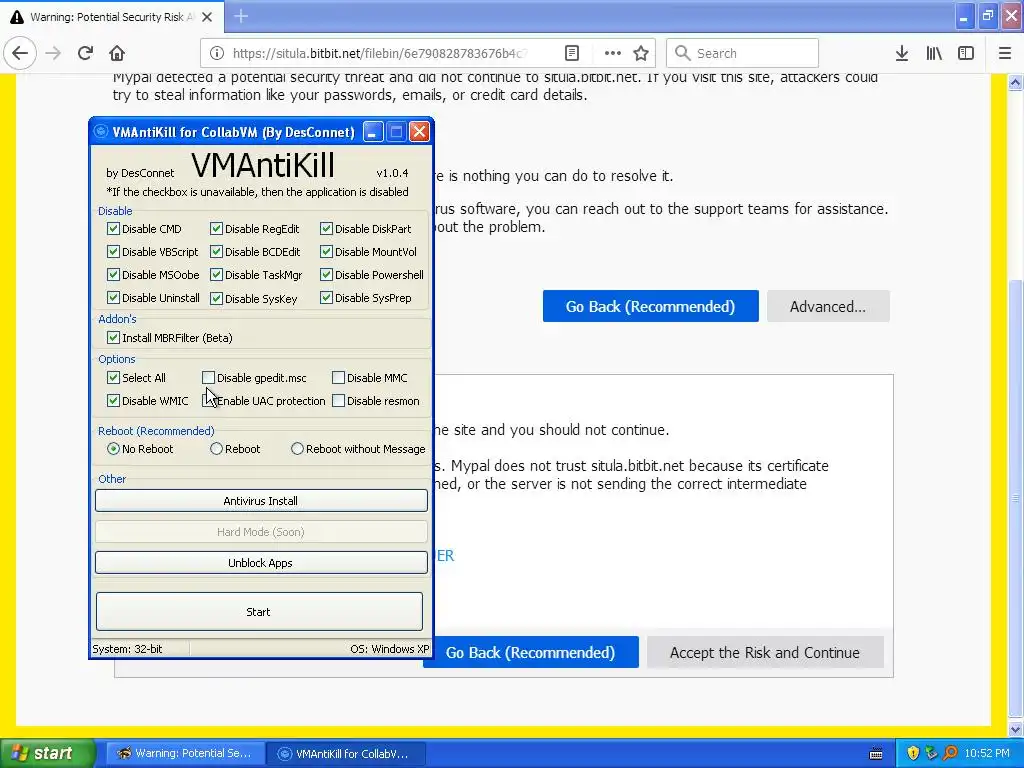Open the browser home page icon
The width and height of the screenshot is (1024, 768).
pos(117,53)
